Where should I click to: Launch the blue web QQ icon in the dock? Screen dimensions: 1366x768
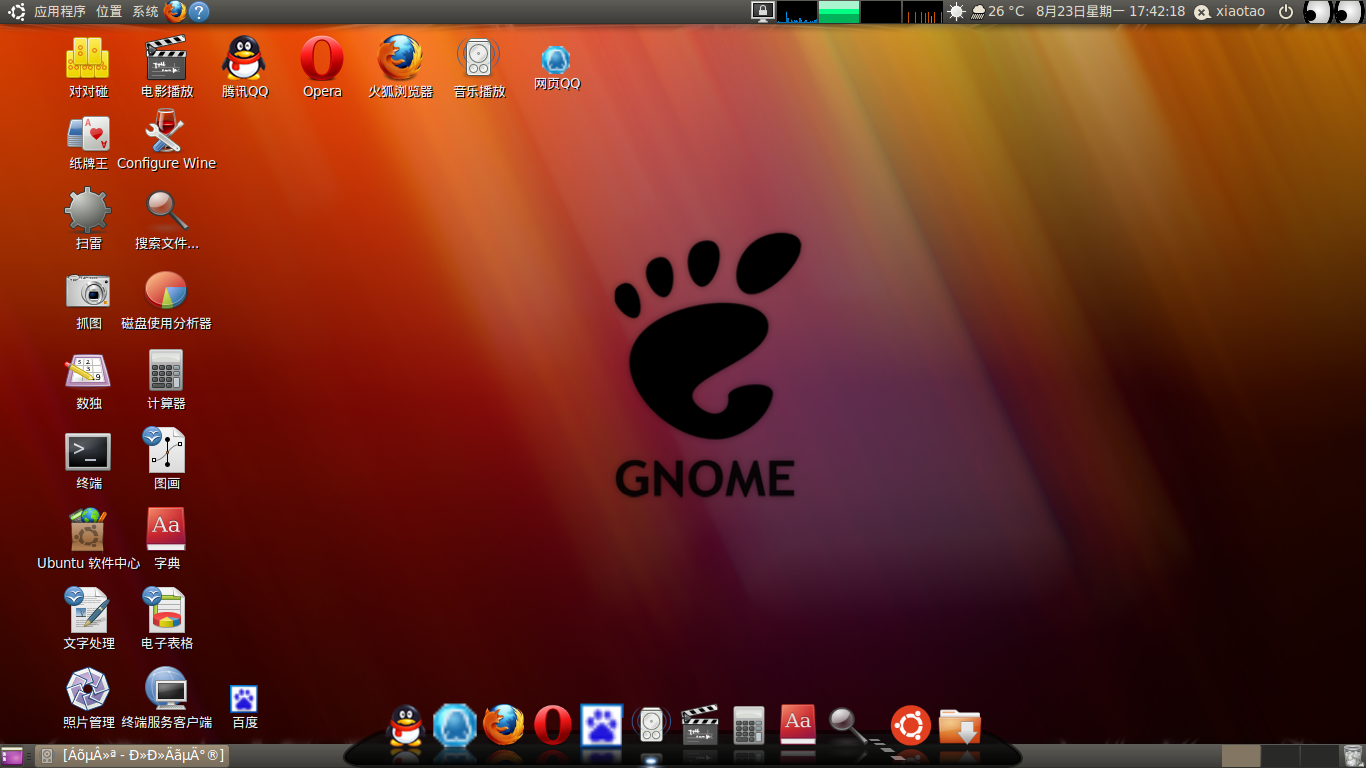pyautogui.click(x=454, y=725)
